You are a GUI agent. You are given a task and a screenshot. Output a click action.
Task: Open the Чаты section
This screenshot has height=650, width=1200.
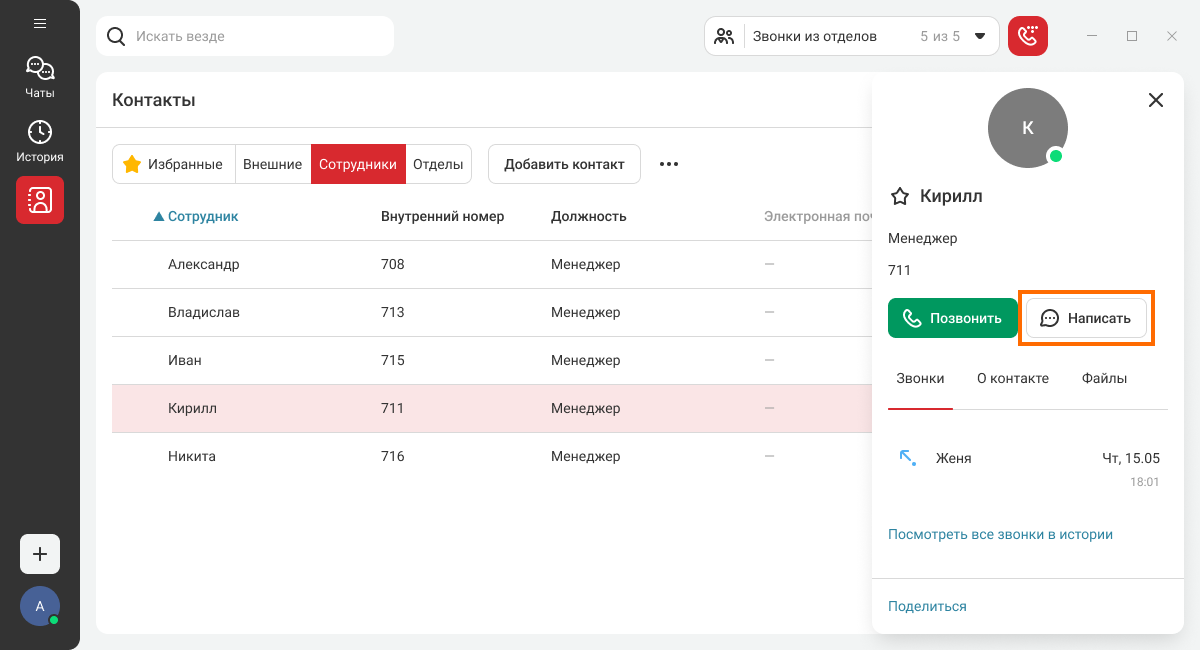(40, 77)
